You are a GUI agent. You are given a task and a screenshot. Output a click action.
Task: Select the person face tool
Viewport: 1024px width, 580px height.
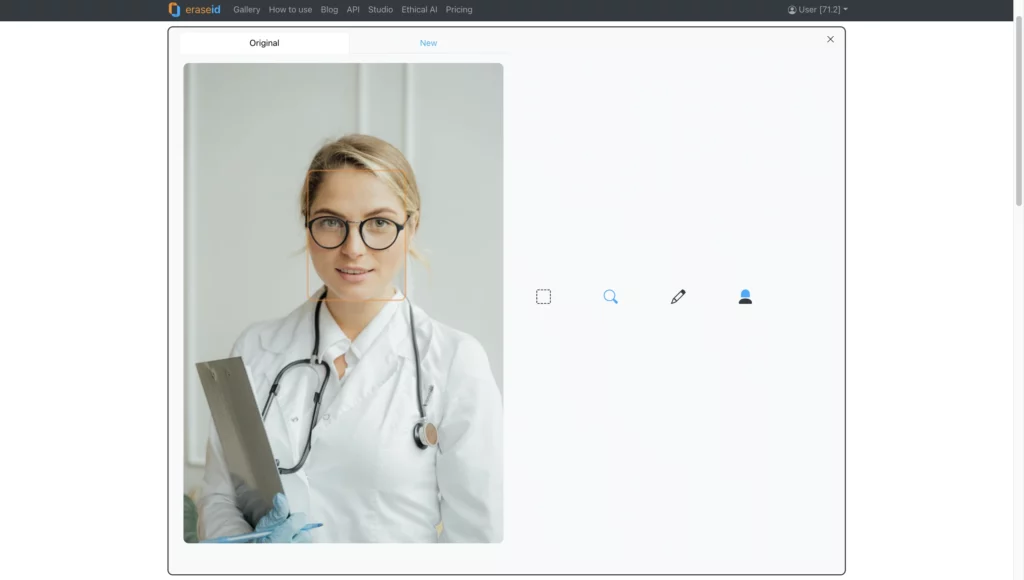[745, 296]
